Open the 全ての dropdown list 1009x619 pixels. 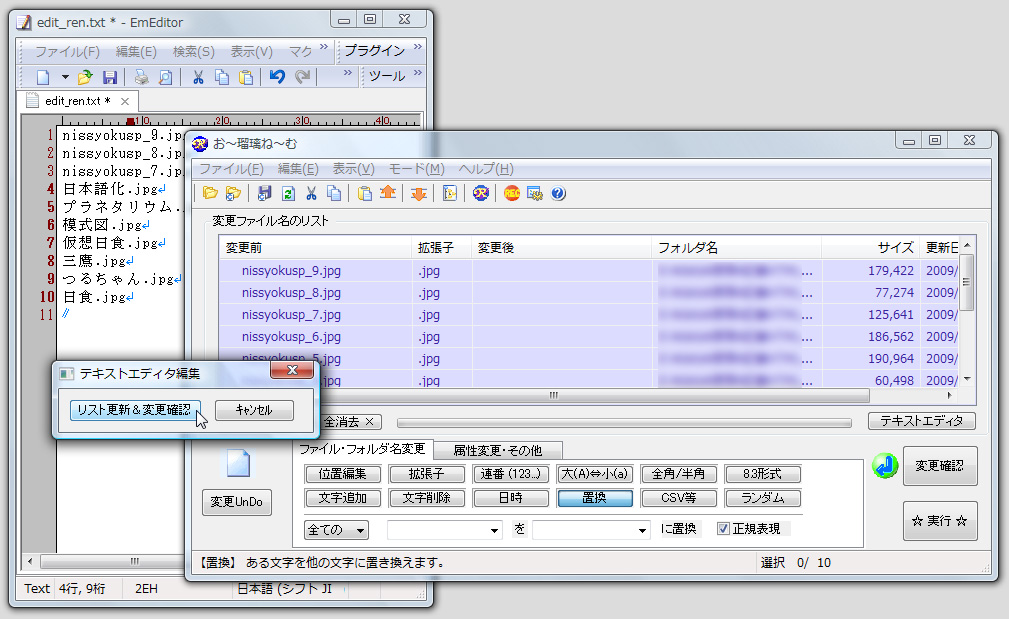(334, 529)
